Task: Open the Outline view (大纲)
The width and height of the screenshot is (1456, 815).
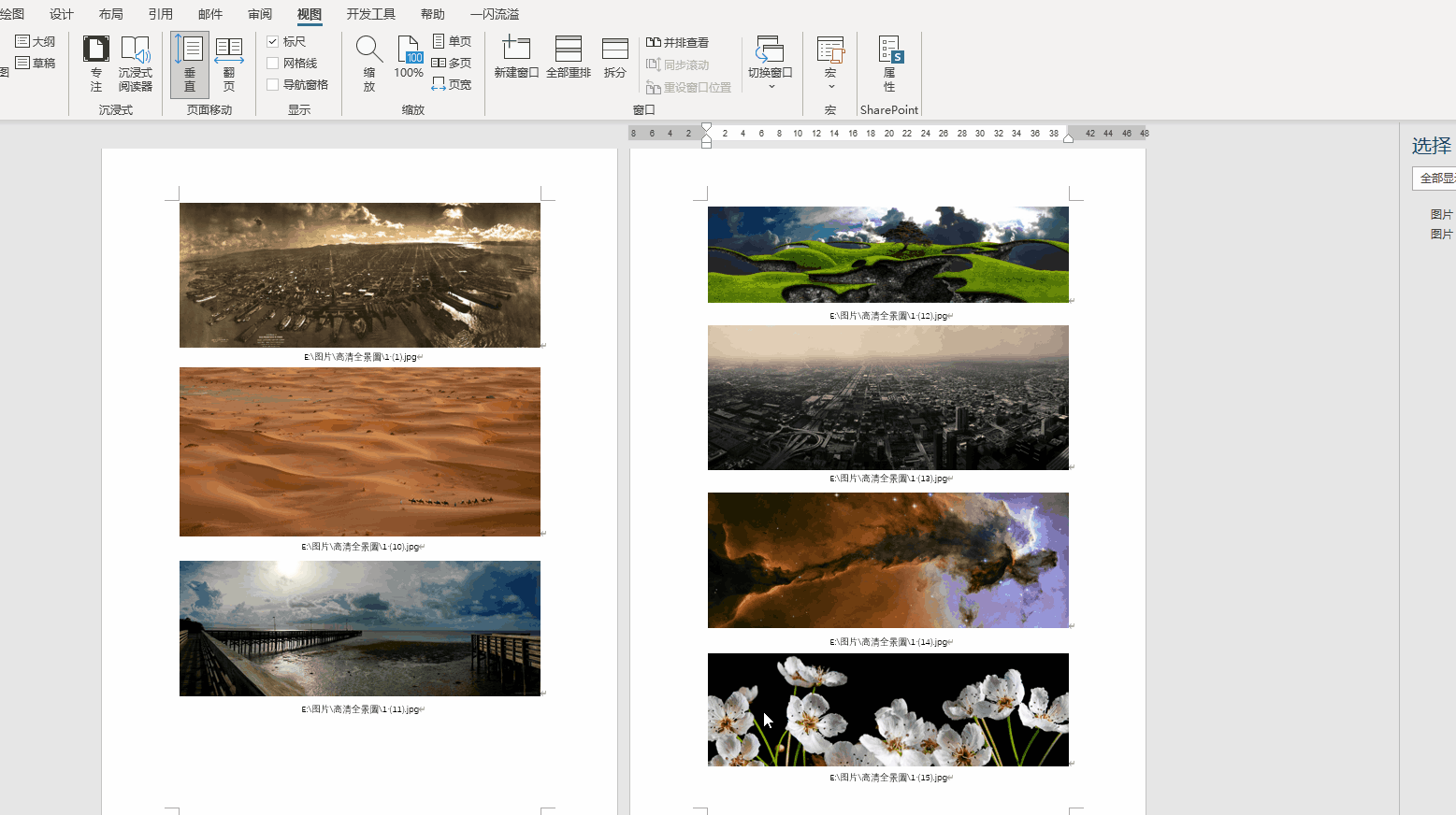Action: tap(36, 41)
